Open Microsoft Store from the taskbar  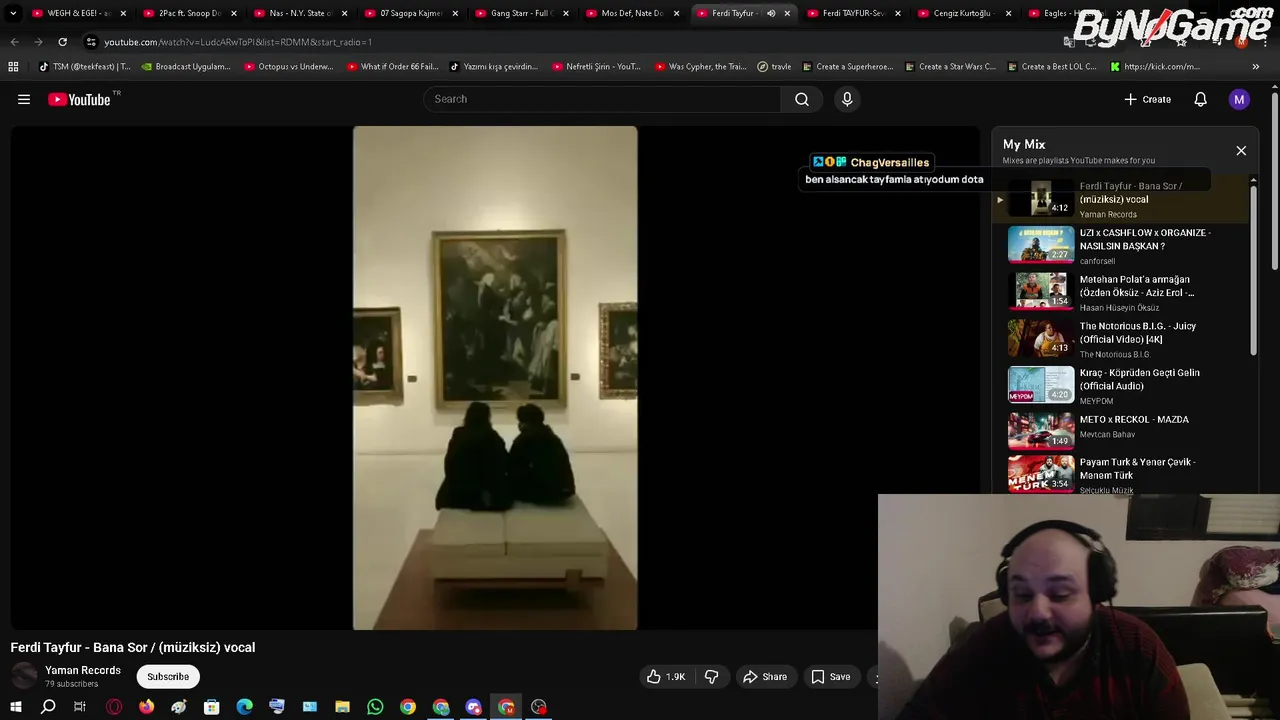[x=212, y=707]
